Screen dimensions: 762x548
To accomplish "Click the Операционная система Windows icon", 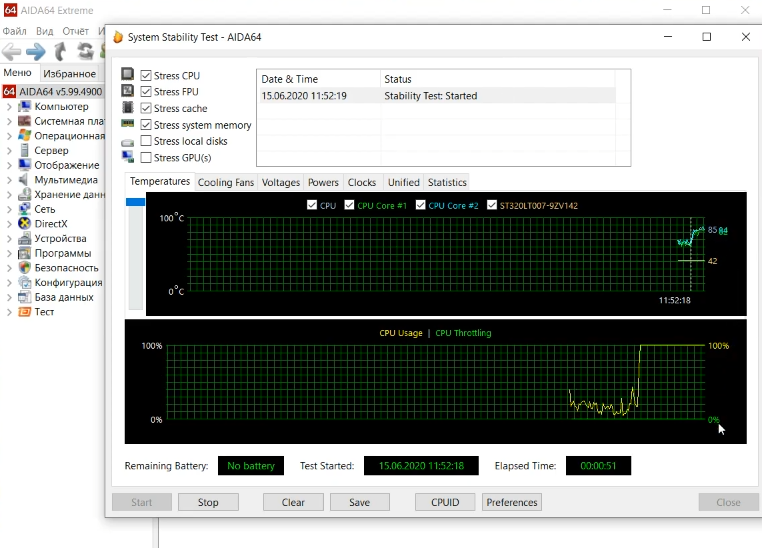I will pos(24,136).
